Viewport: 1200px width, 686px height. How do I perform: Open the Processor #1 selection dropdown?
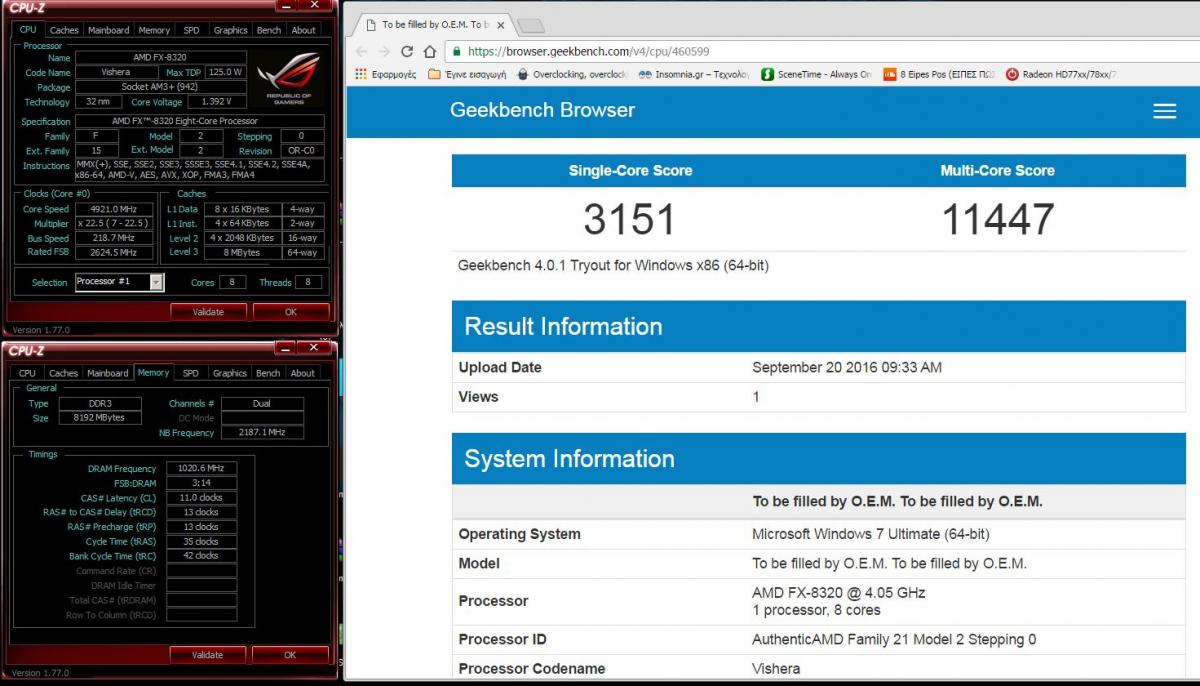pos(119,282)
